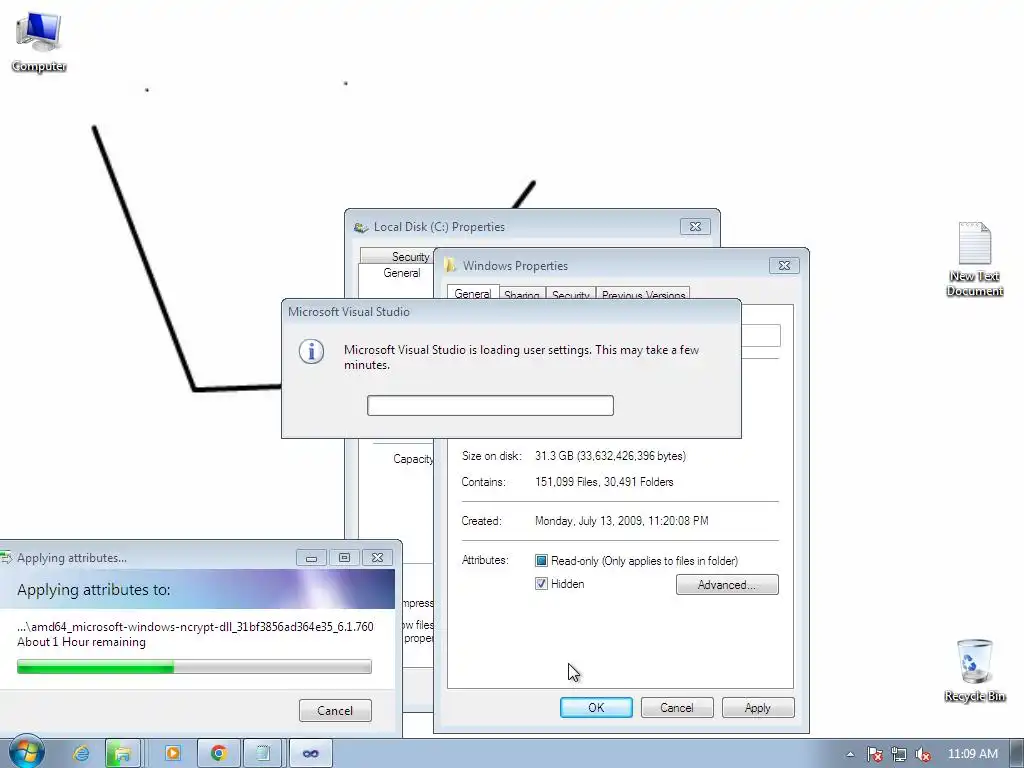Select the New Text Document desktop icon

(974, 259)
